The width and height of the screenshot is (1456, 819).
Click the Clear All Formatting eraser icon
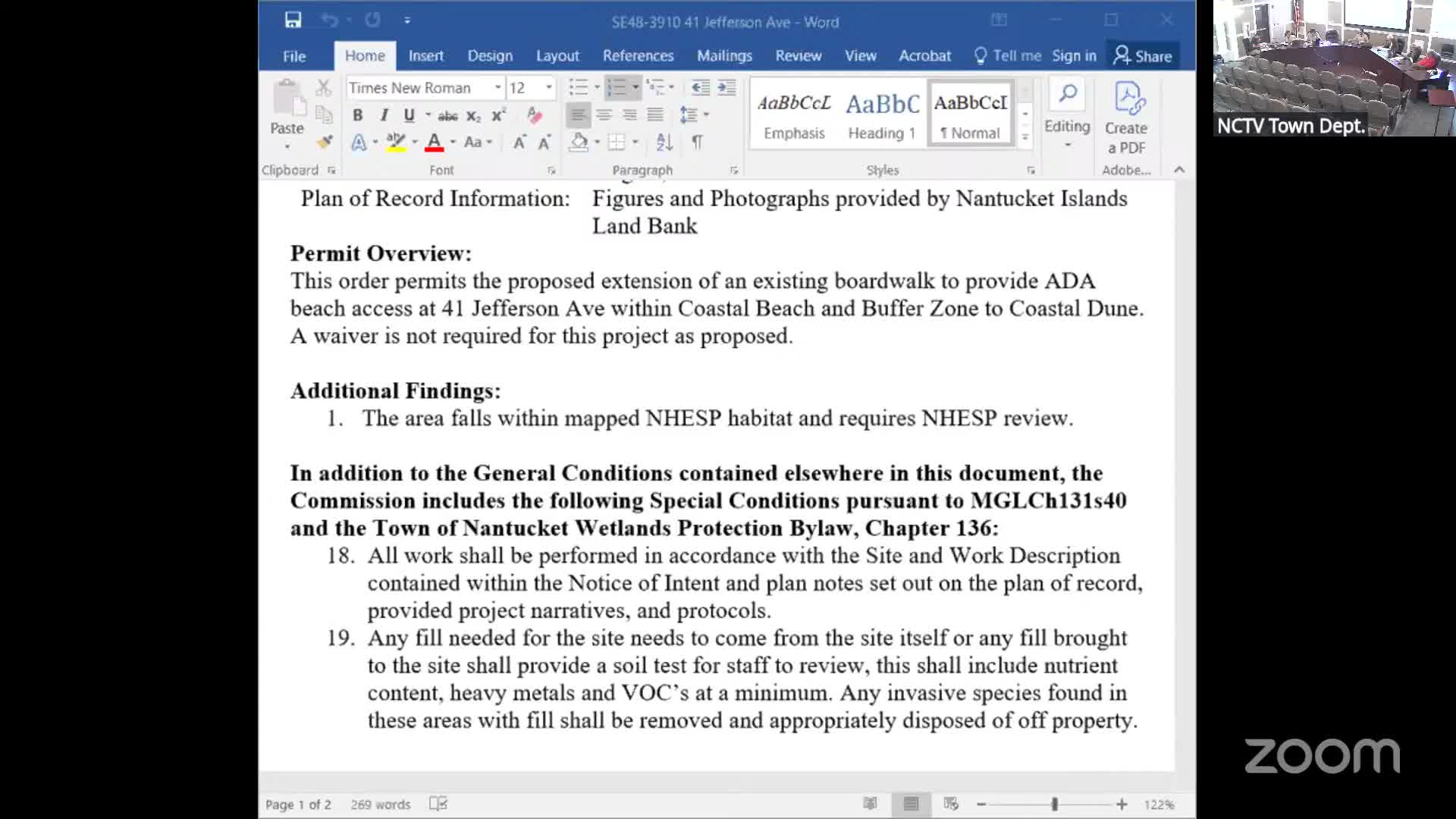(535, 115)
